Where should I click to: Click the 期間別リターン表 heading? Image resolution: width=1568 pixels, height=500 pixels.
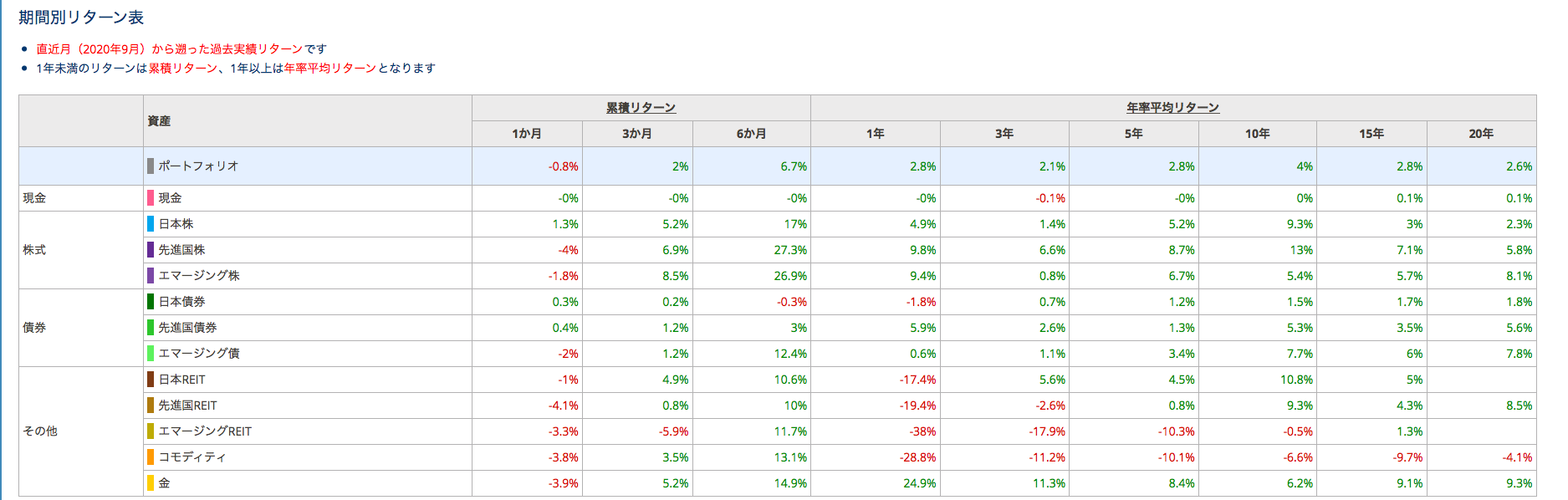coord(81,18)
